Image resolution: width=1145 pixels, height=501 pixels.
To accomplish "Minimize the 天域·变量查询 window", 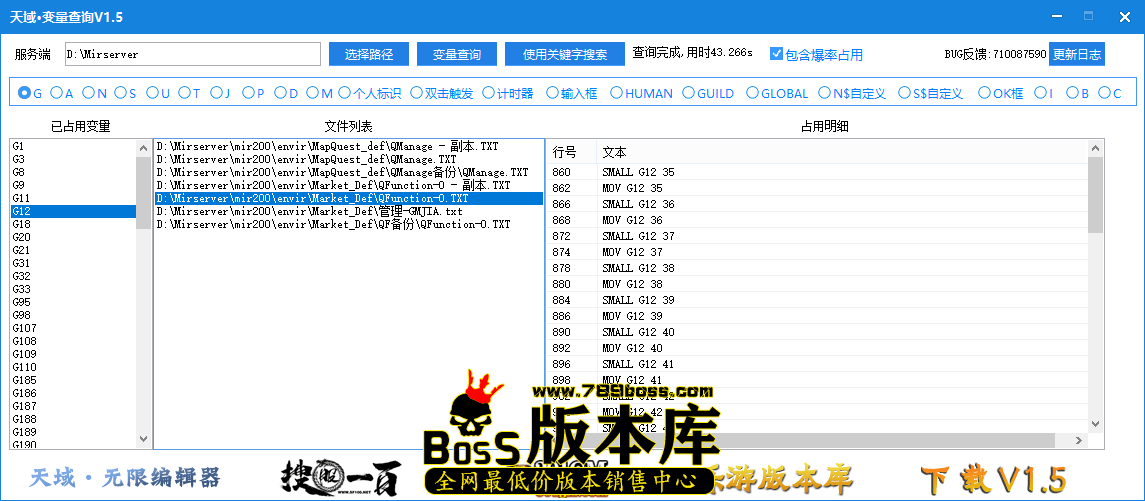I will (1058, 16).
